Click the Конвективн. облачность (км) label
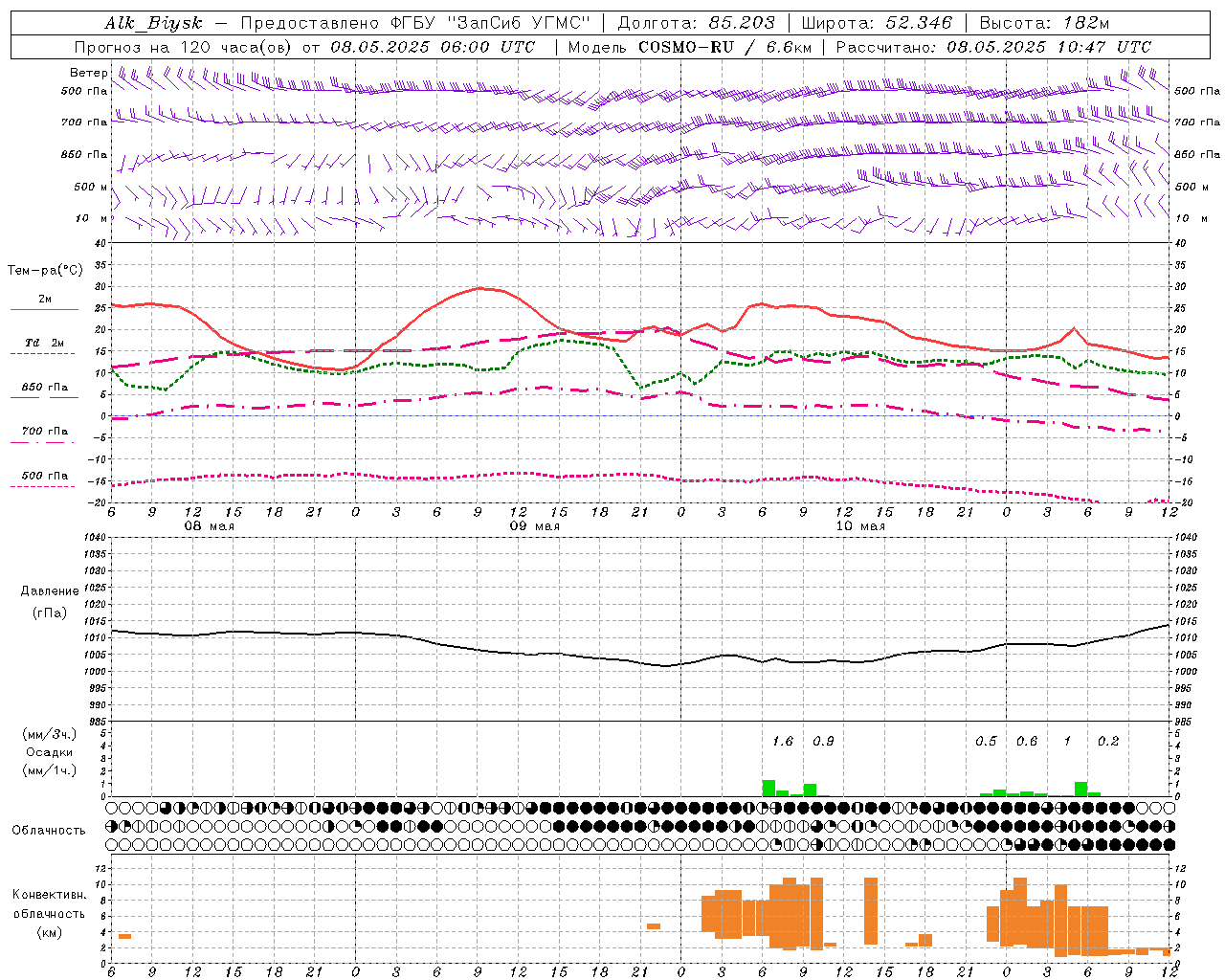The height and width of the screenshot is (980, 1225). (x=49, y=913)
